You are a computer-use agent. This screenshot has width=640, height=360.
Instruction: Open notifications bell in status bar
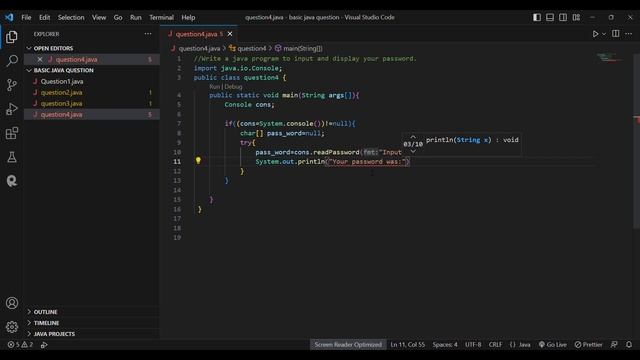pyautogui.click(x=629, y=345)
